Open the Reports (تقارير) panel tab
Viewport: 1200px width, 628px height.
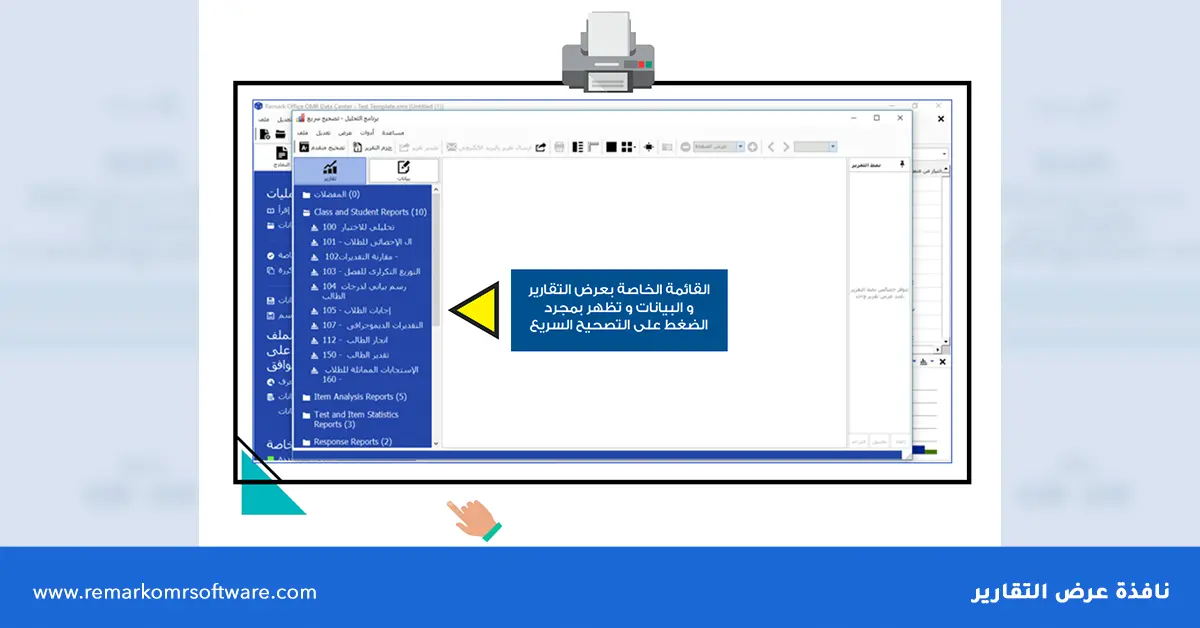tap(329, 171)
